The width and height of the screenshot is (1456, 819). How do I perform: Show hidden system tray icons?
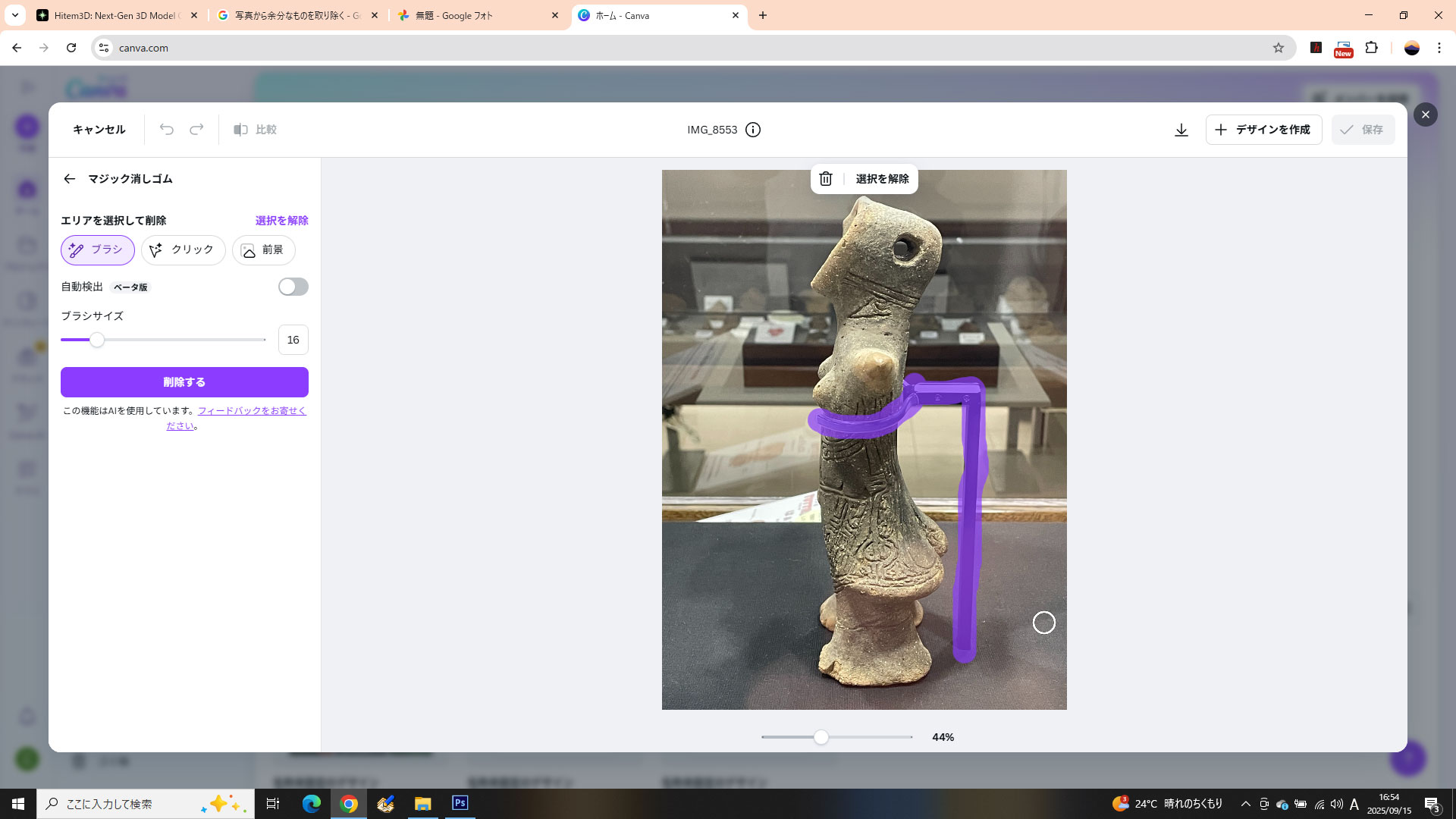pos(1245,804)
